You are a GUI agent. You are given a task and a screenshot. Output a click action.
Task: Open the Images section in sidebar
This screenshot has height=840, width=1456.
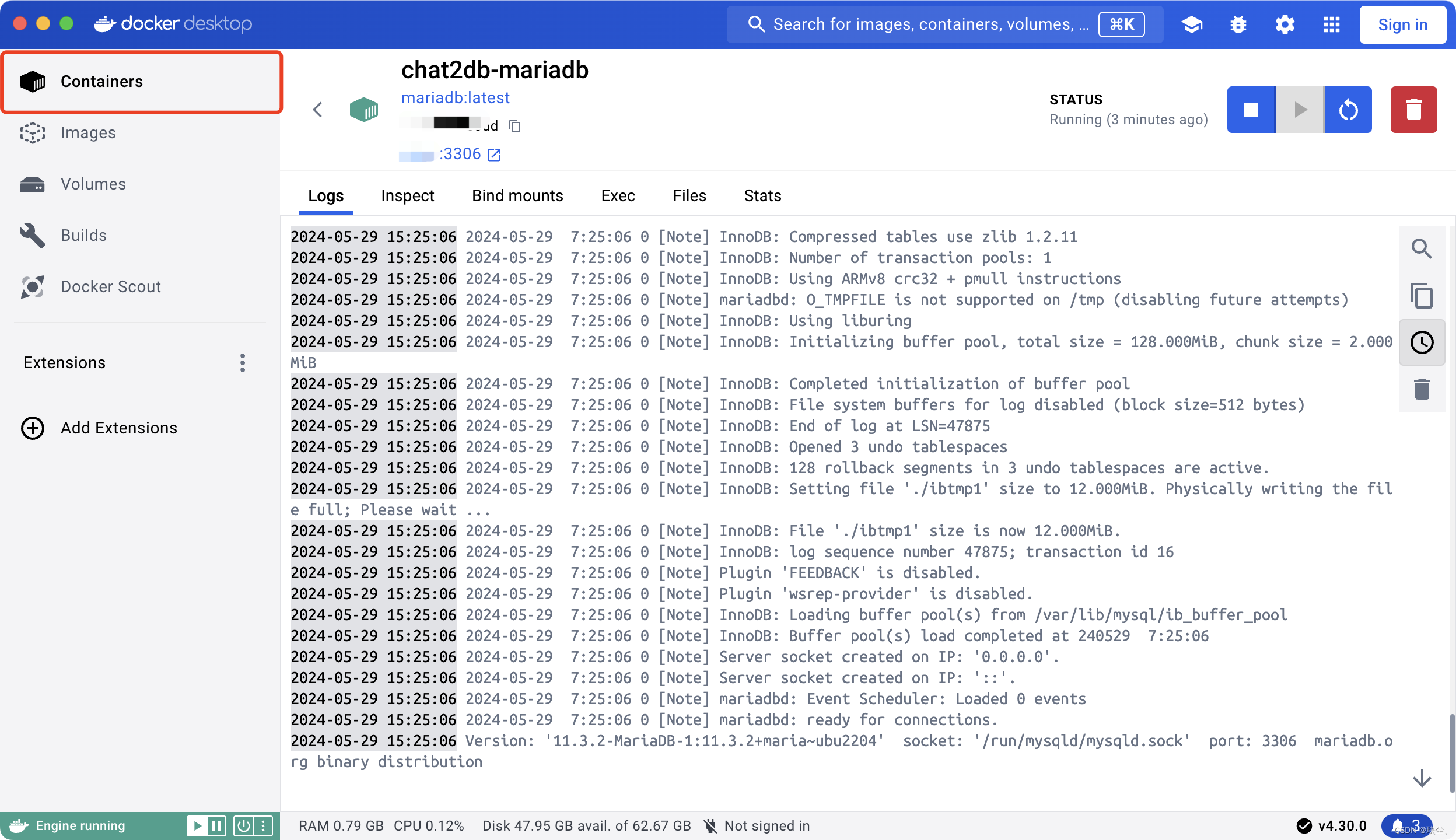141,133
